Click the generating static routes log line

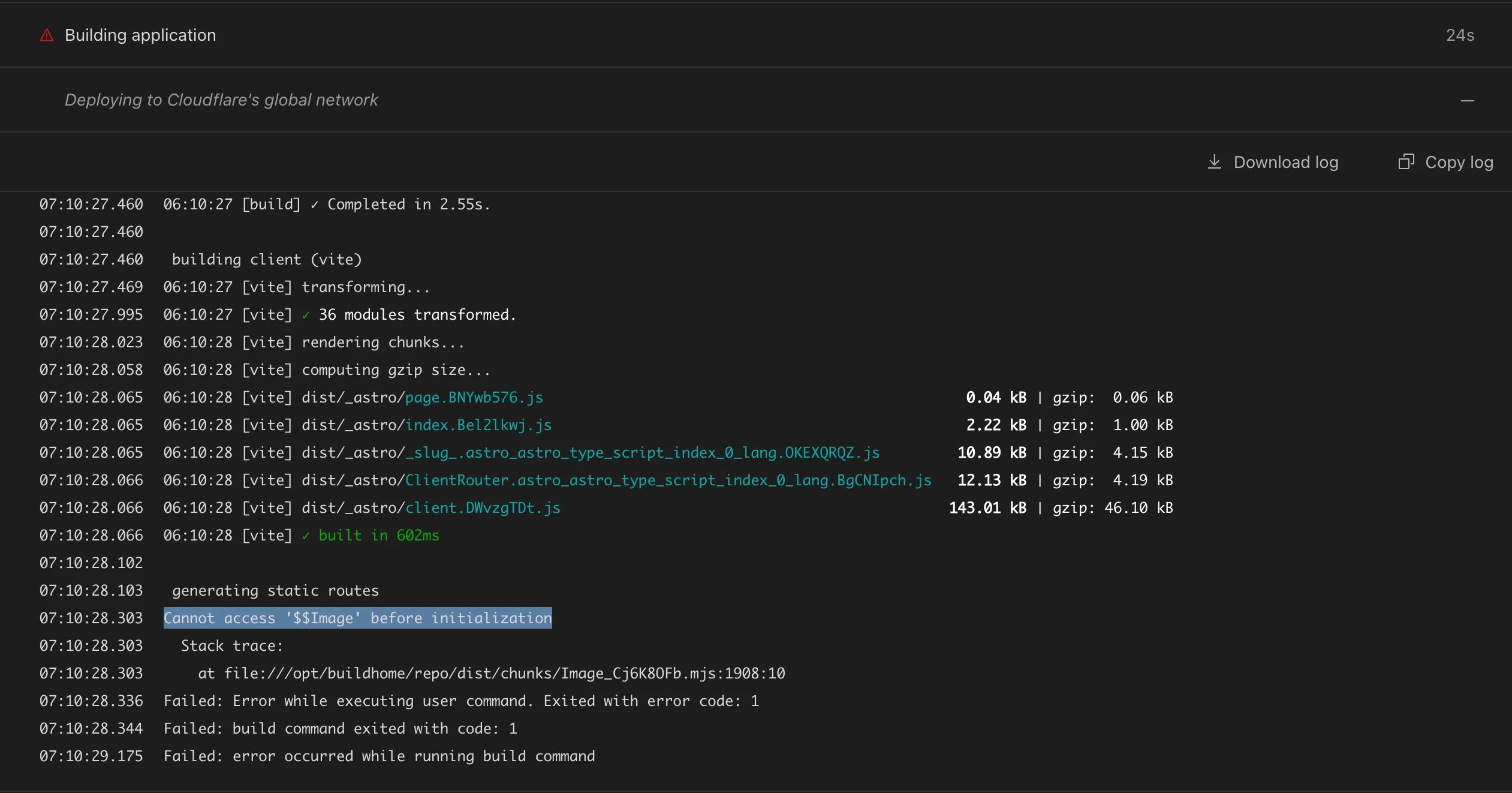(x=275, y=590)
